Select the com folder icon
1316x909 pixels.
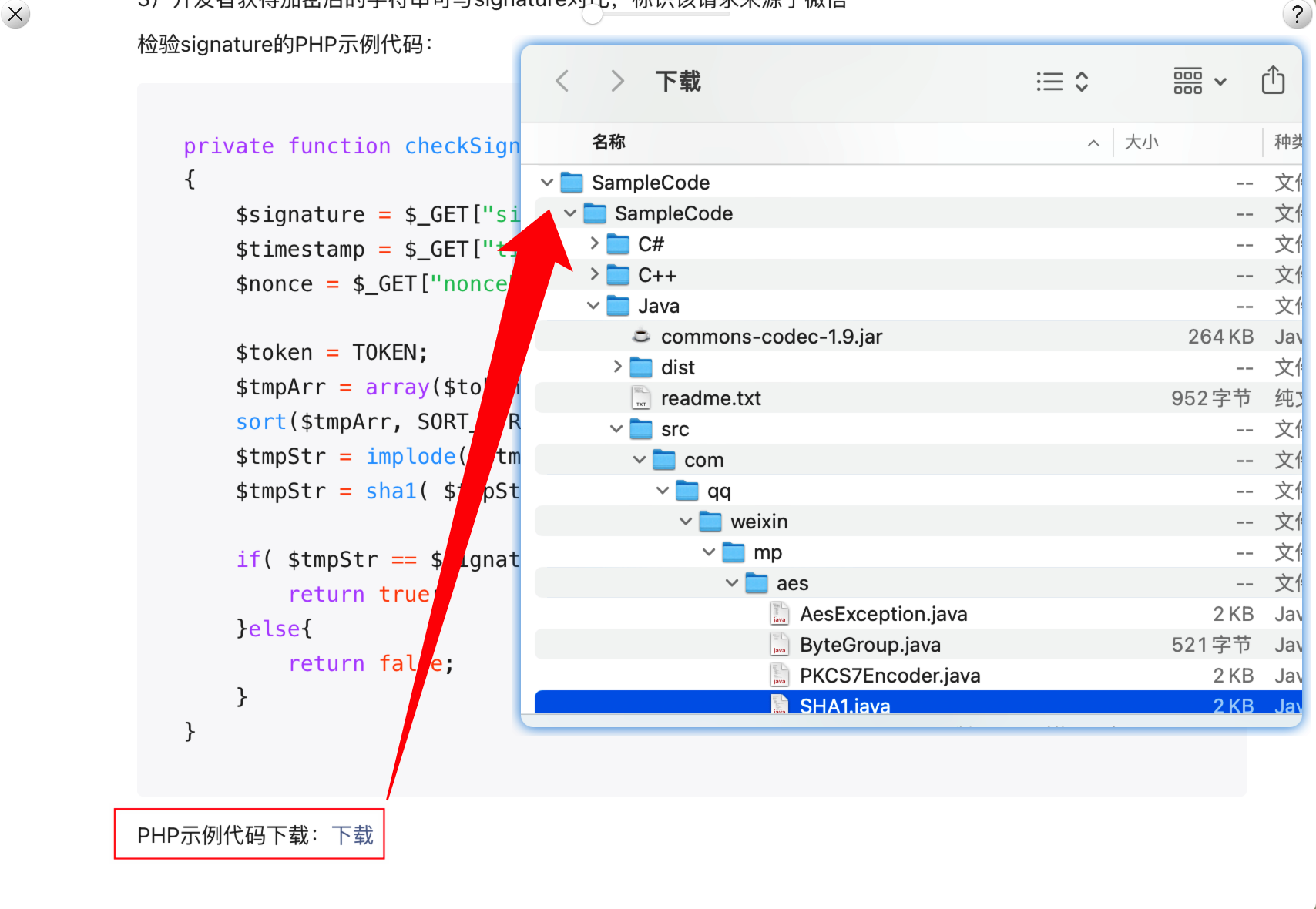pos(664,460)
